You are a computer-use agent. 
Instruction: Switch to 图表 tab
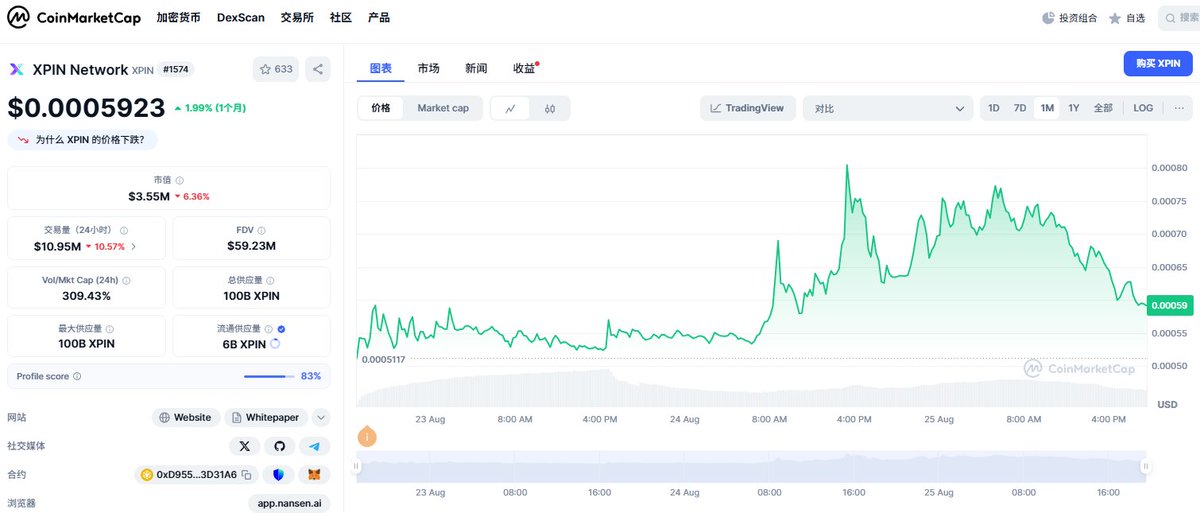pyautogui.click(x=381, y=68)
